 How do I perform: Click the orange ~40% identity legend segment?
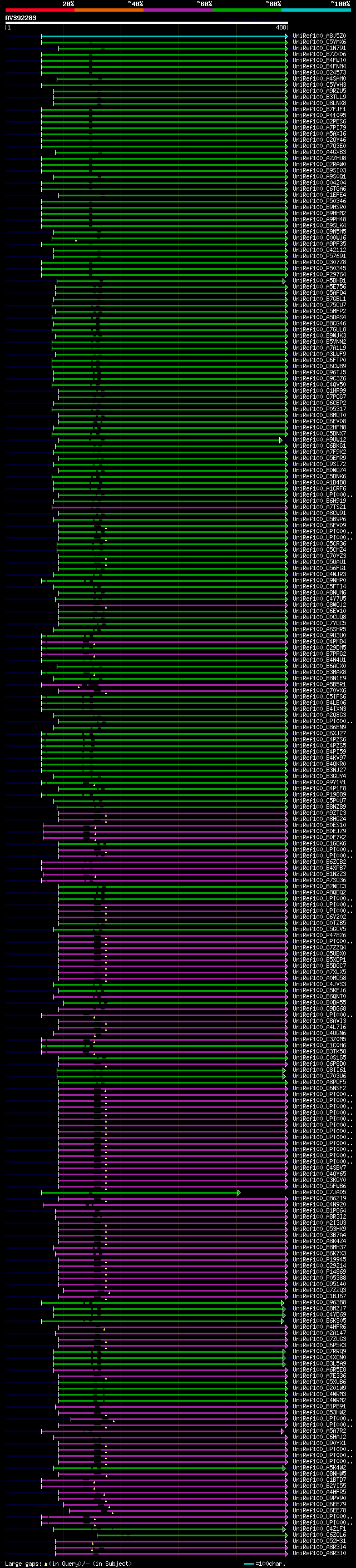109,10
